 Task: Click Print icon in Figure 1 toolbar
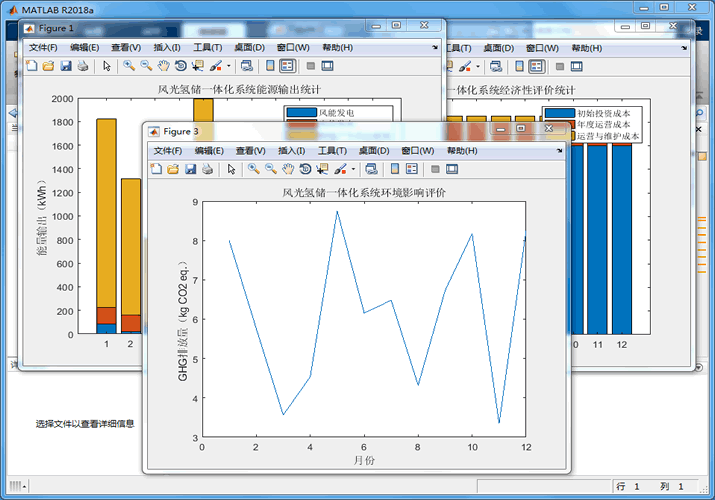[x=82, y=66]
